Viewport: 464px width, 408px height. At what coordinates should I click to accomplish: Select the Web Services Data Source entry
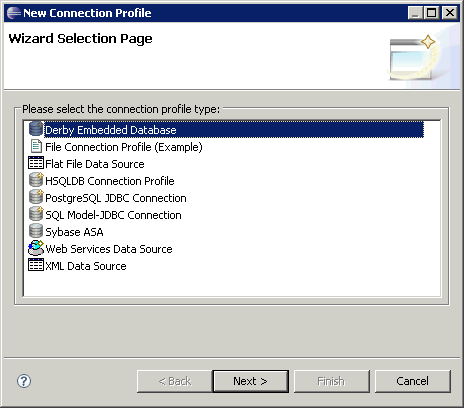109,249
